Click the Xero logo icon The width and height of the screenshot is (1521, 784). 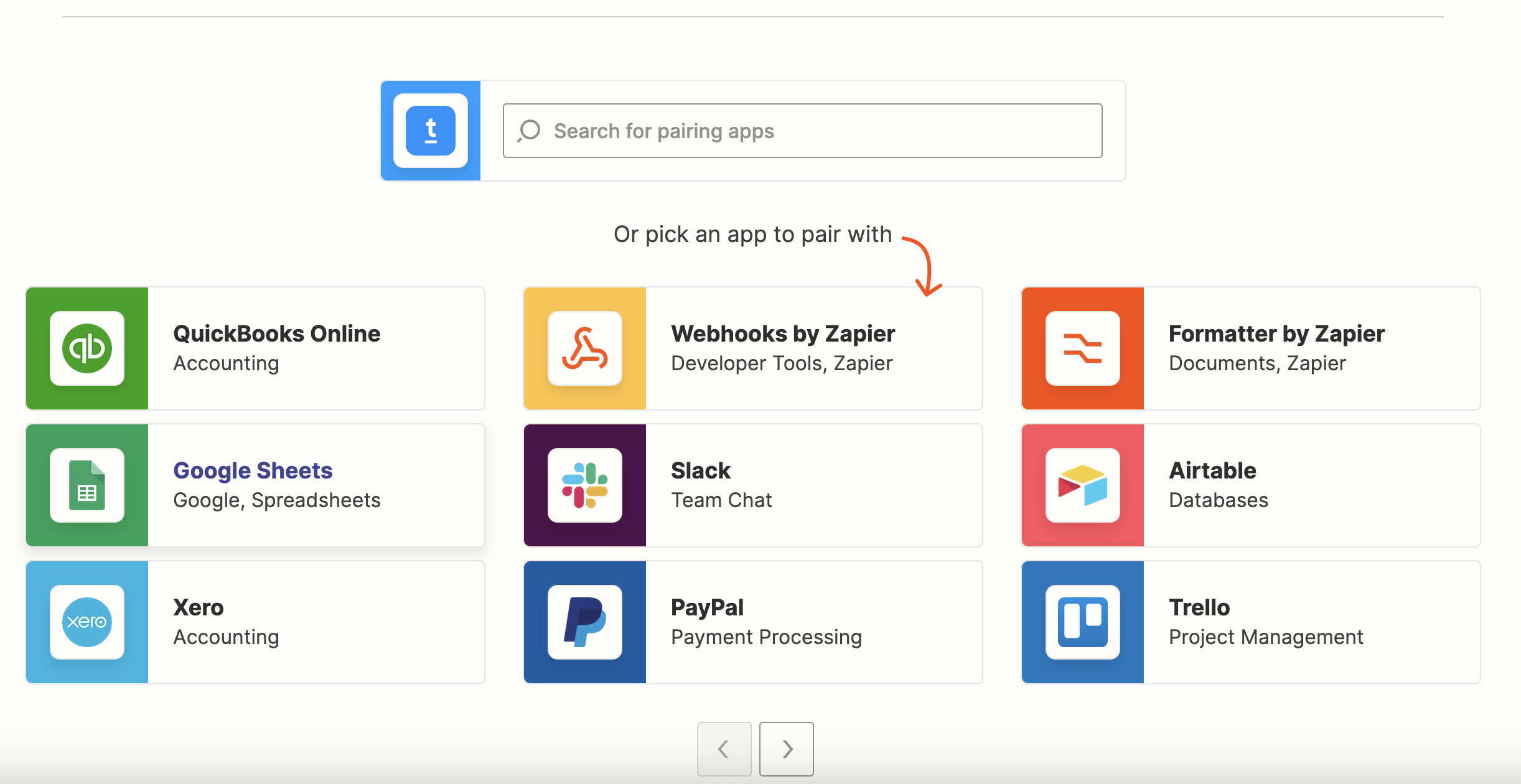87,622
